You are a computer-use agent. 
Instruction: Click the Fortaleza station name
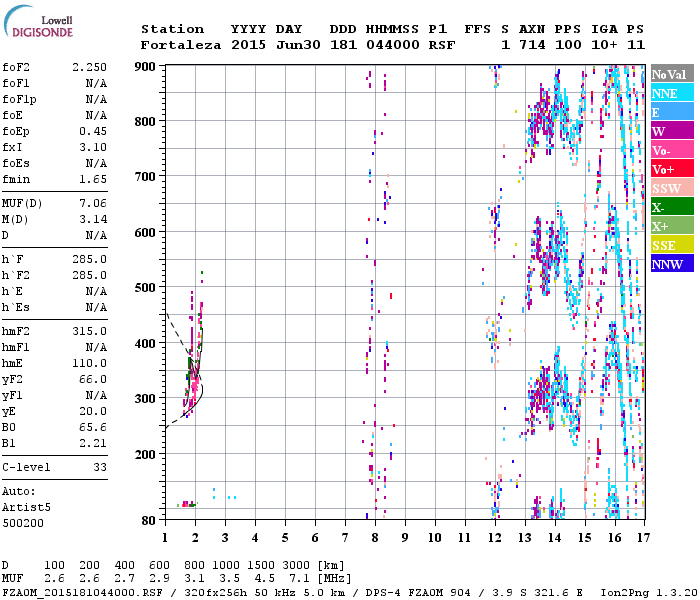(181, 45)
